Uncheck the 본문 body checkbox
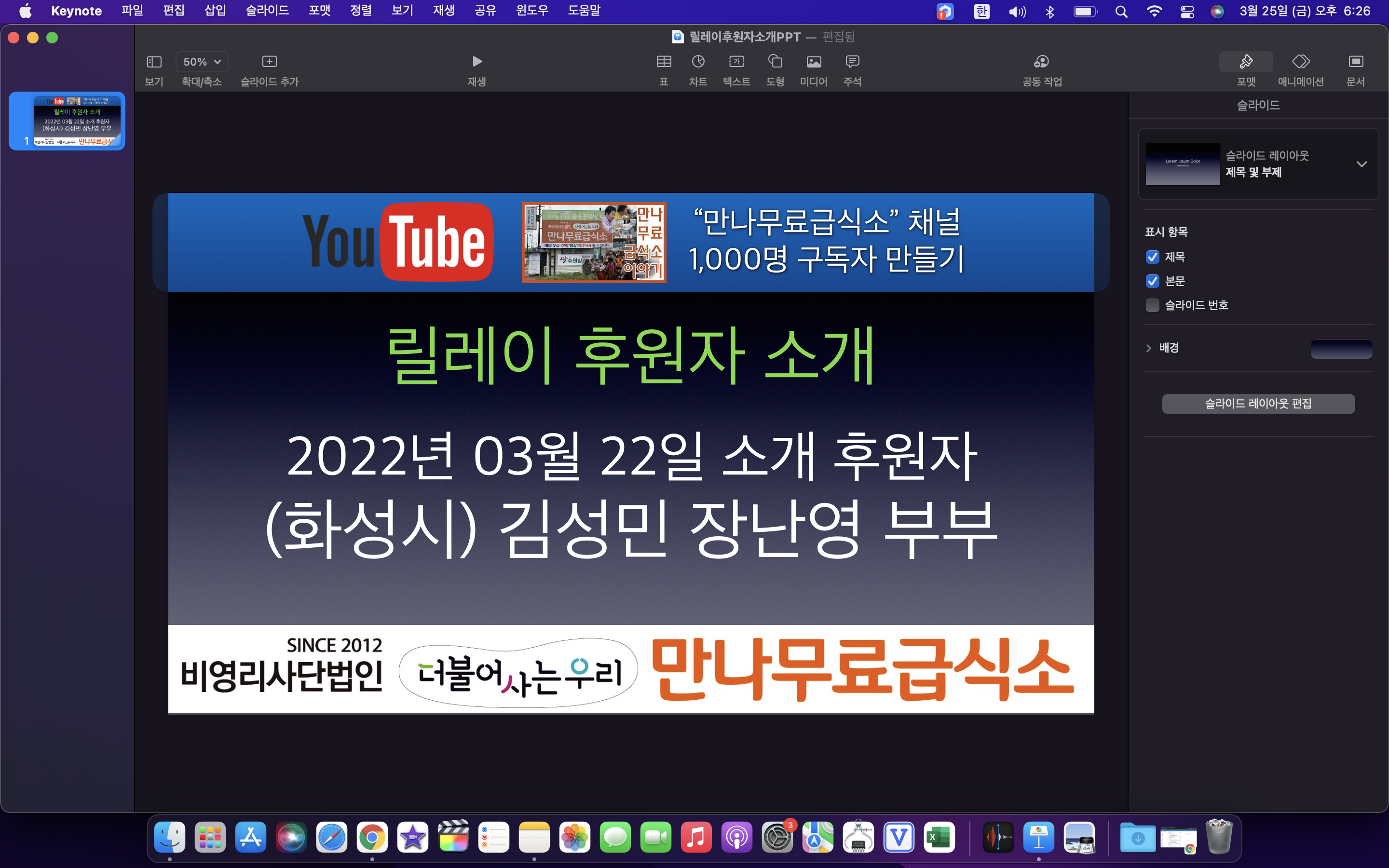 coord(1152,281)
